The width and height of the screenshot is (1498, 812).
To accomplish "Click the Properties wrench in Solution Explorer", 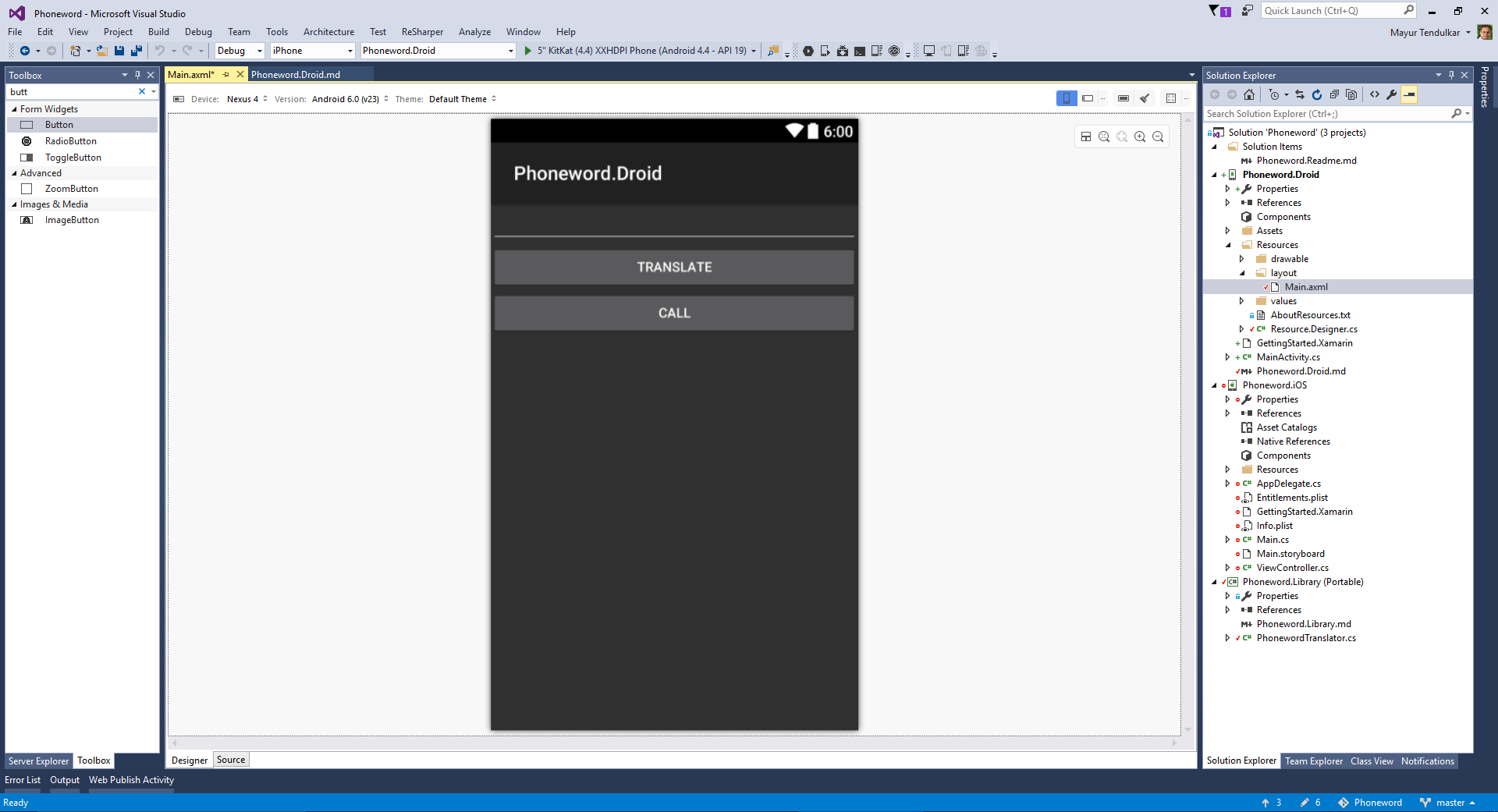I will point(1392,94).
